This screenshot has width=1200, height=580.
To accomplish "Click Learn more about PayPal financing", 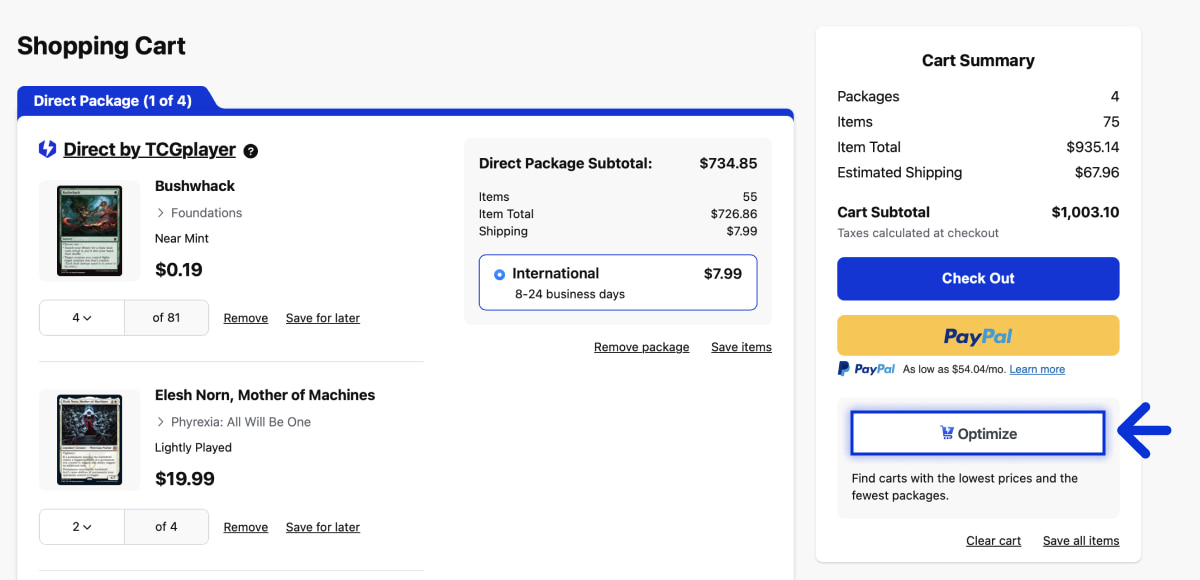I will tap(1037, 369).
